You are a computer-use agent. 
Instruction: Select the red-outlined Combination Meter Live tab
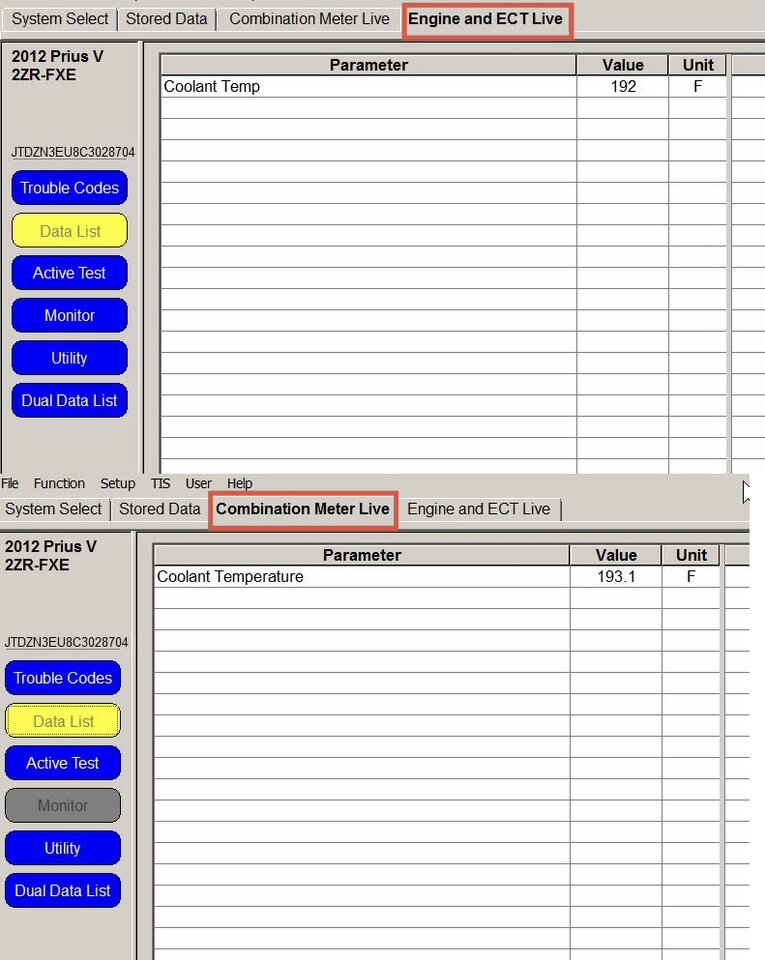click(303, 509)
